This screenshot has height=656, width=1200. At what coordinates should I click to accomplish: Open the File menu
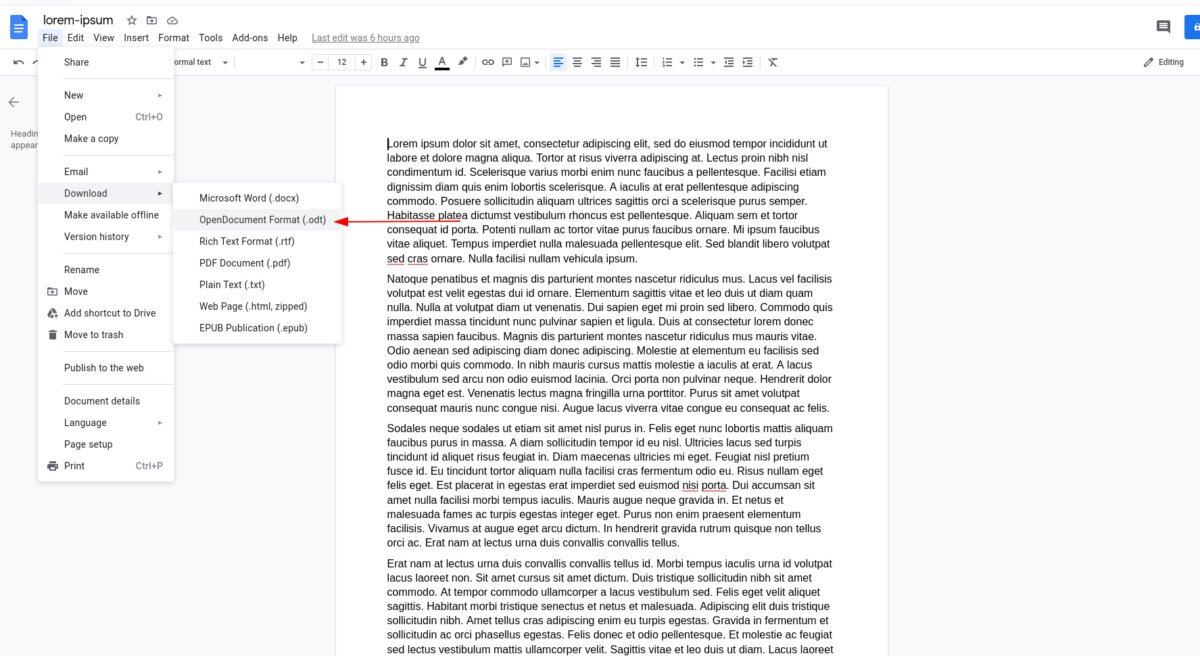pyautogui.click(x=50, y=38)
